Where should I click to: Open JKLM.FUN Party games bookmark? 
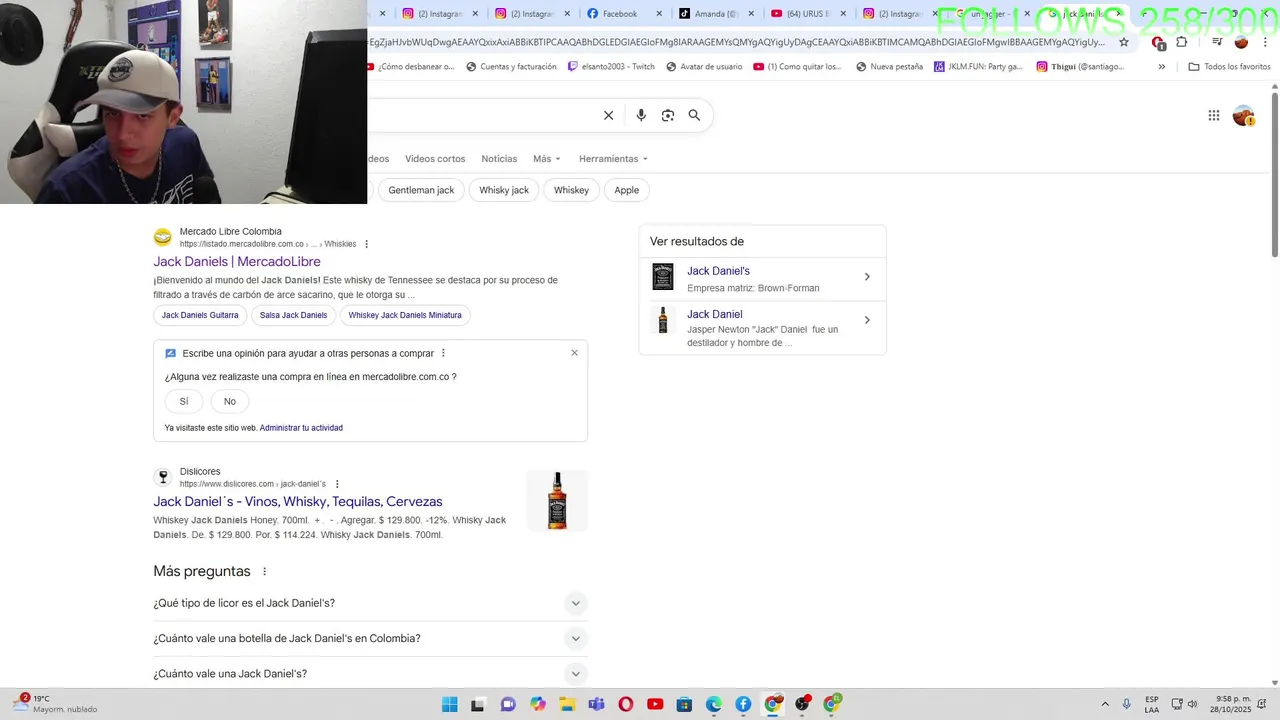(978, 67)
